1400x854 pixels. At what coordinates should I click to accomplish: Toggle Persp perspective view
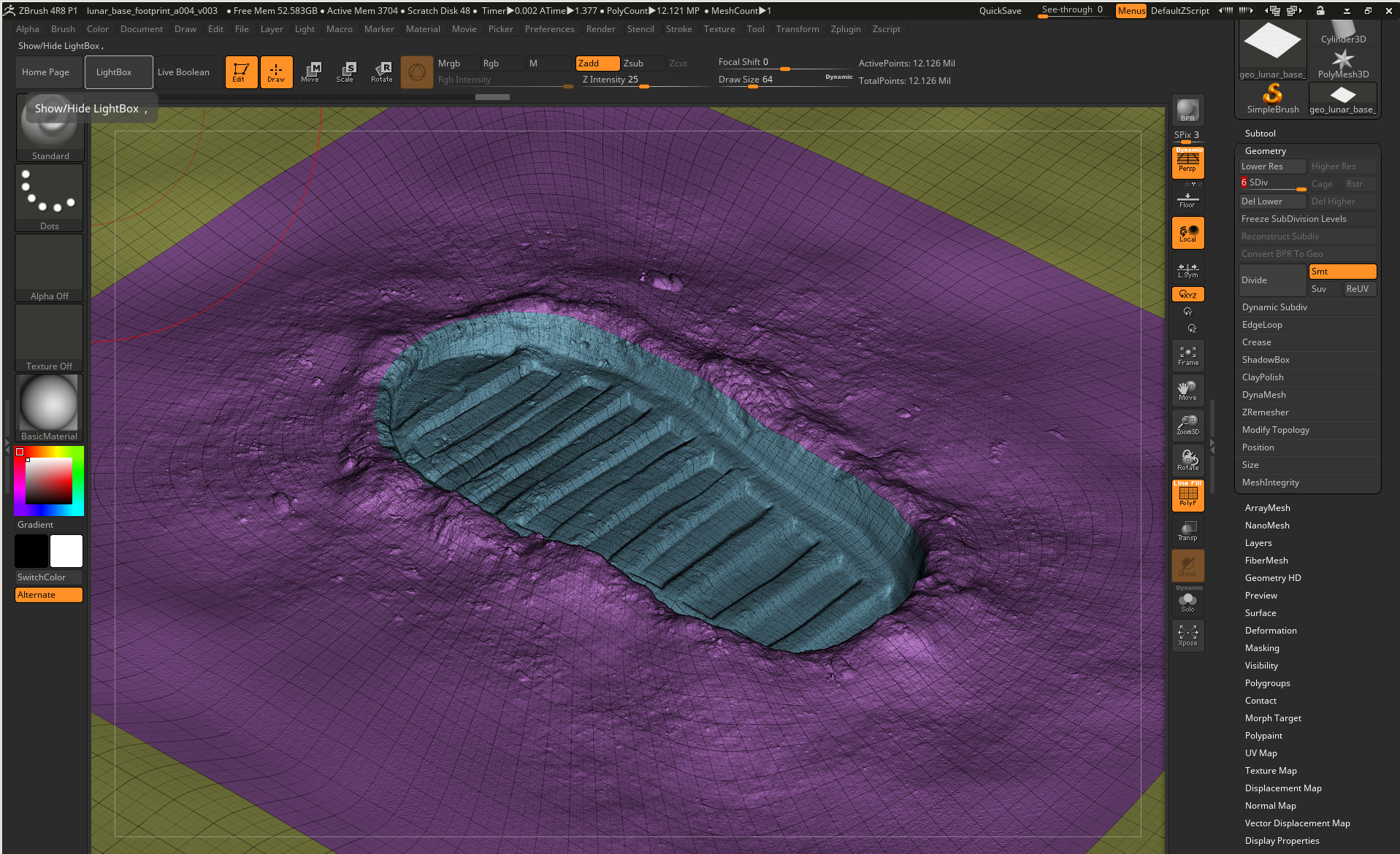(1187, 162)
